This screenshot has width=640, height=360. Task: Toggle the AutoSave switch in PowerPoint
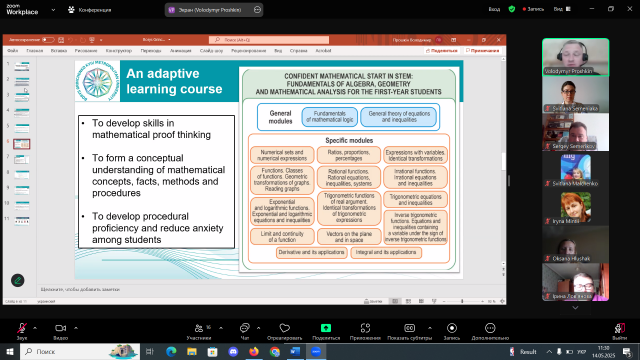(x=48, y=40)
